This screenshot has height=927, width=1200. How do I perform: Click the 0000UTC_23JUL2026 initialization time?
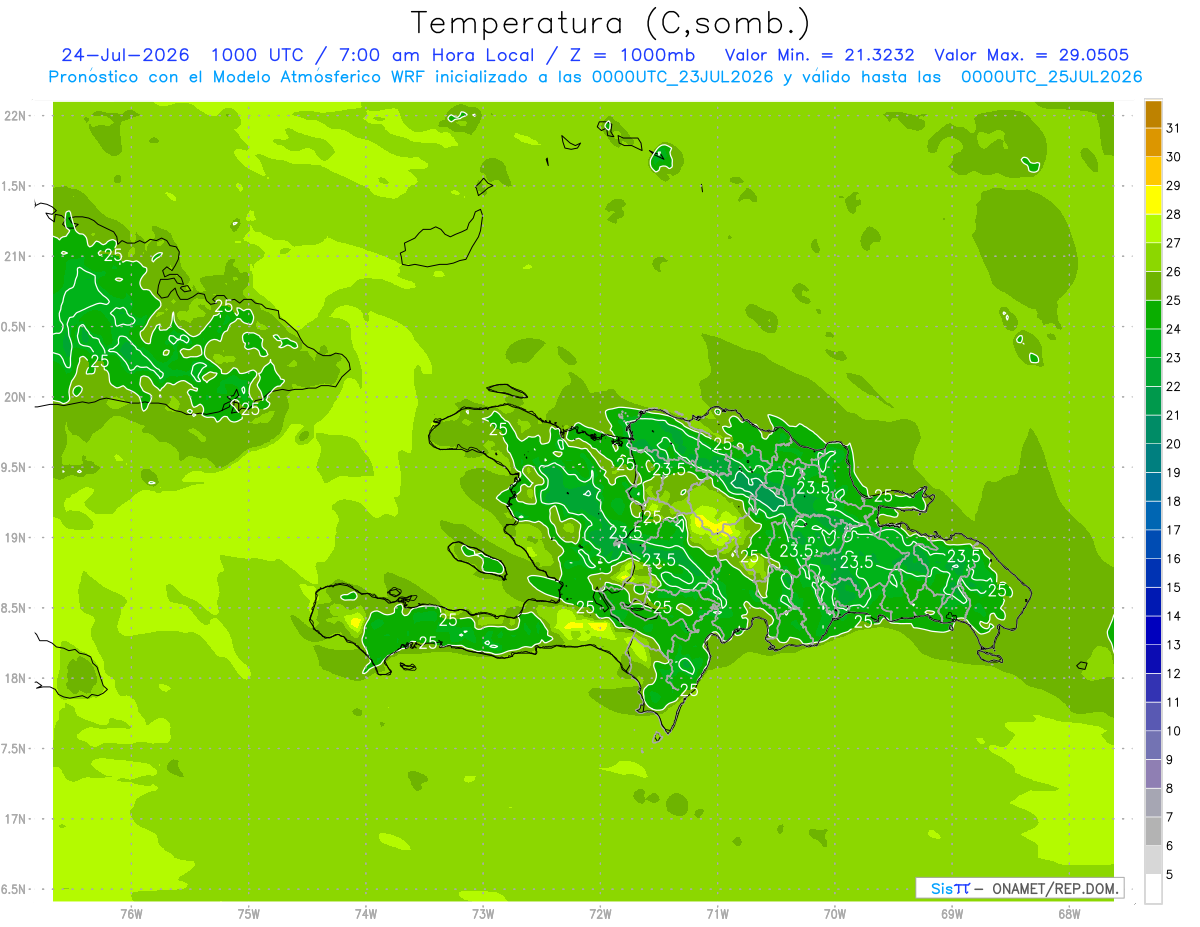click(683, 77)
